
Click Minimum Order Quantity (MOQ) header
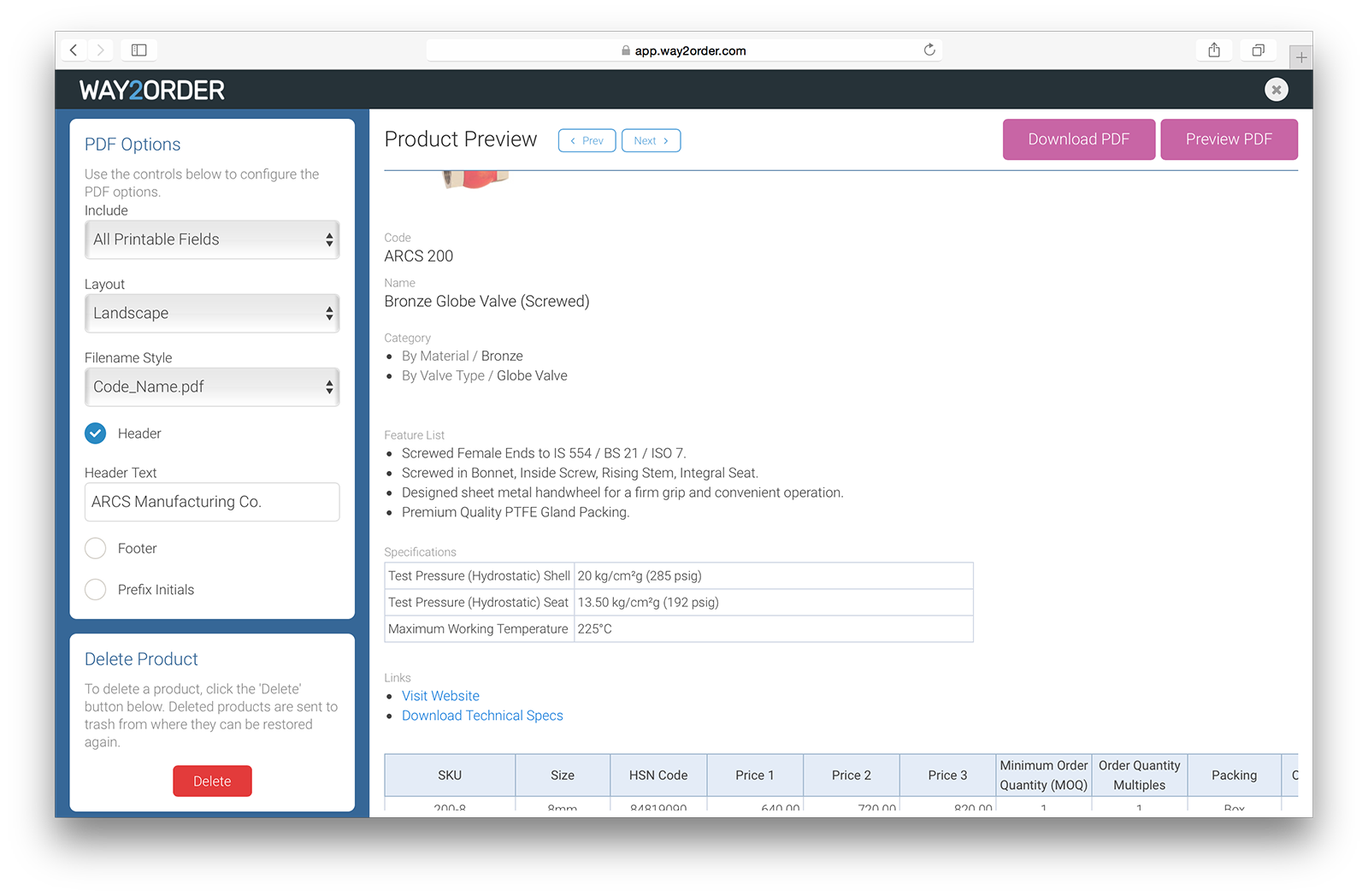(1044, 775)
